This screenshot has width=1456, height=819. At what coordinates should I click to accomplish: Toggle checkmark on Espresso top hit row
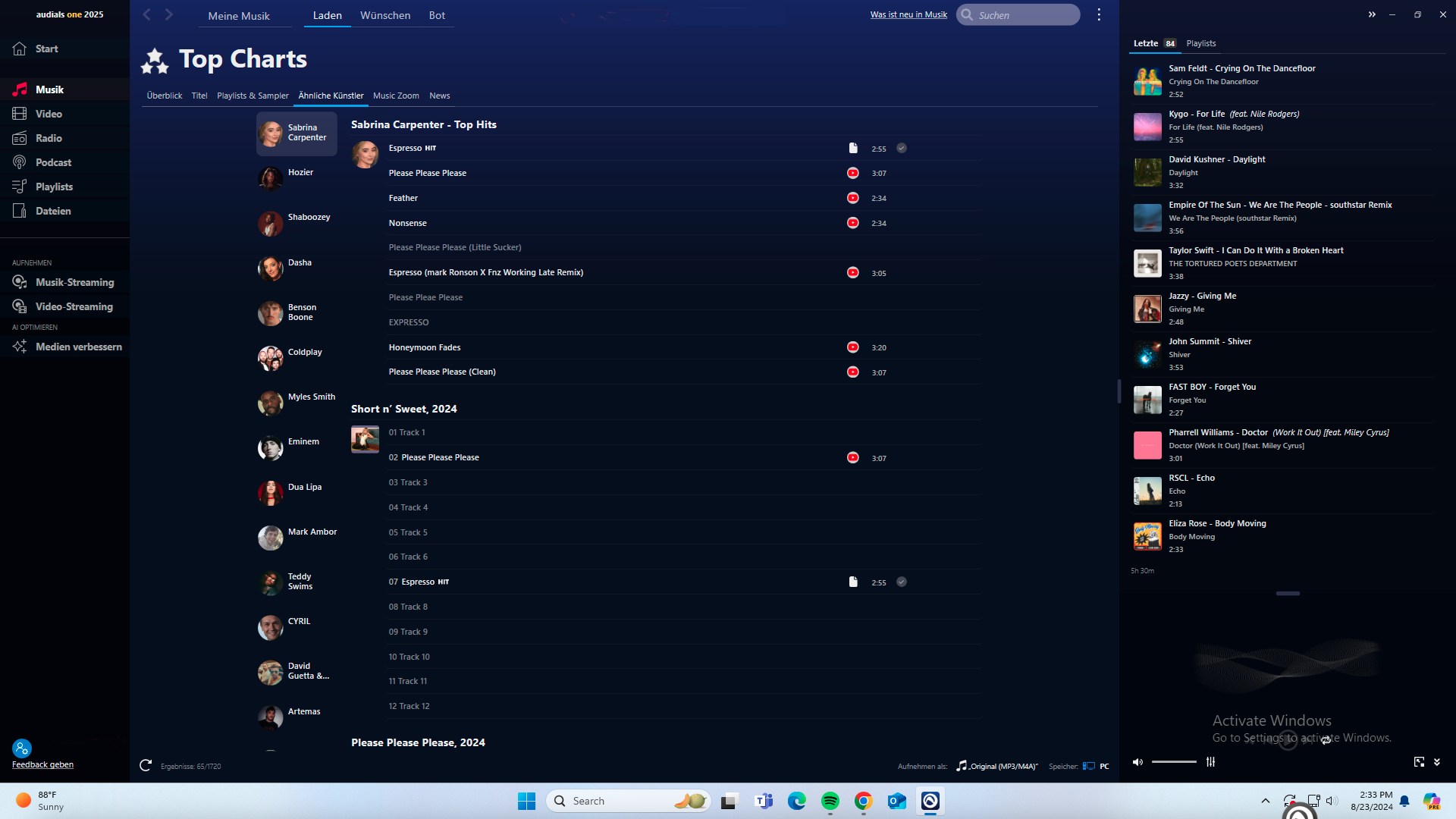[902, 148]
